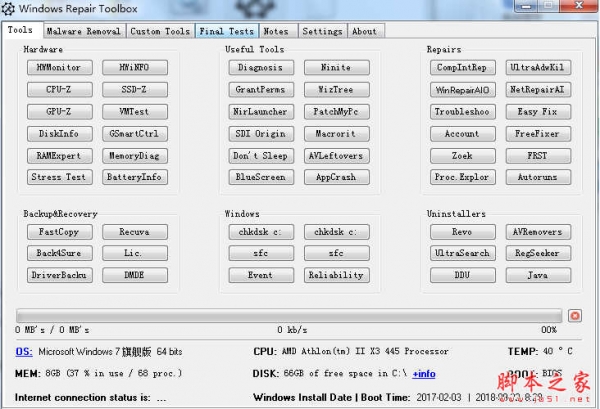
Task: Open the Malware Removal tab
Action: click(83, 31)
